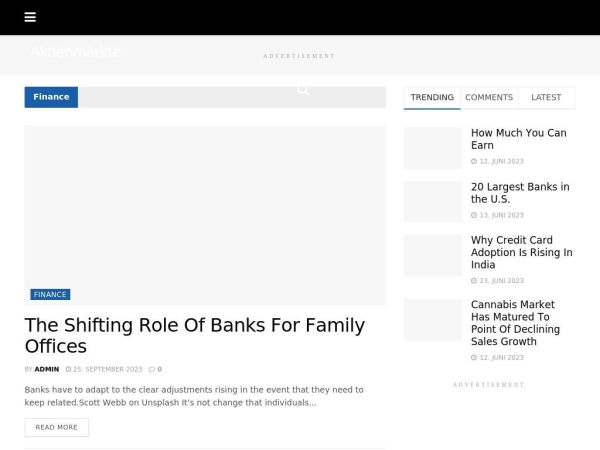Open 20 Largest Banks in the U.S. article
The image size is (600, 450).
pos(520,193)
